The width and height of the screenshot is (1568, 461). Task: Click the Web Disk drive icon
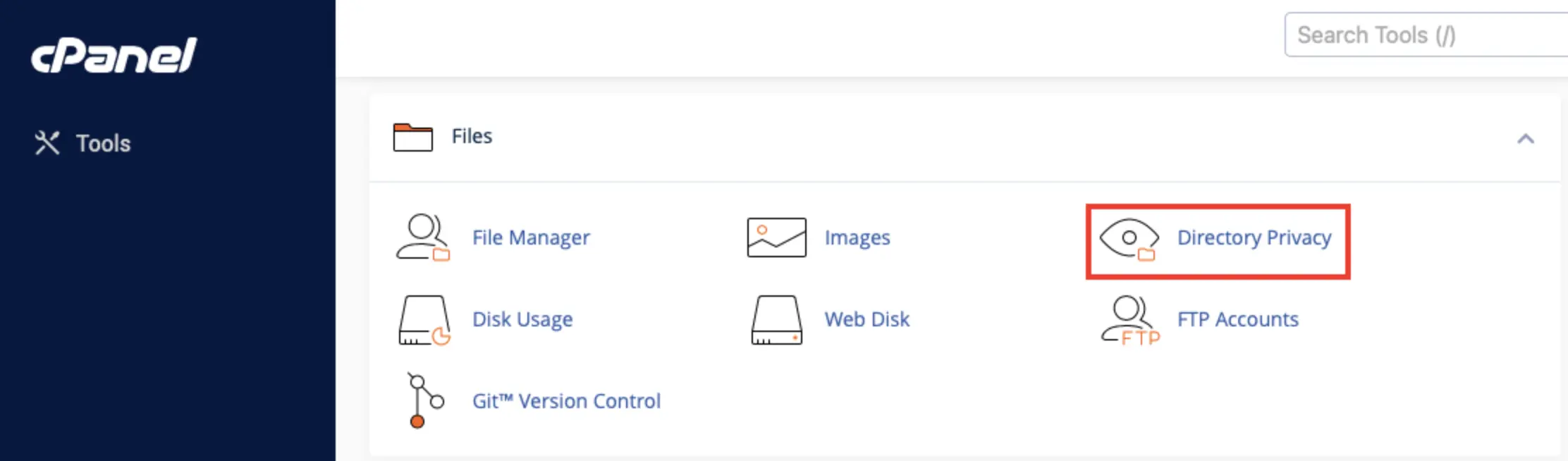(x=776, y=320)
